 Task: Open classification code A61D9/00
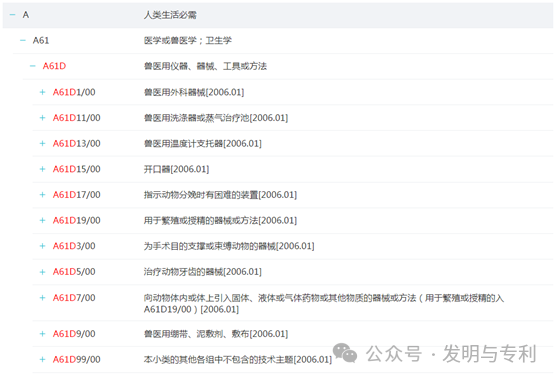(74, 334)
